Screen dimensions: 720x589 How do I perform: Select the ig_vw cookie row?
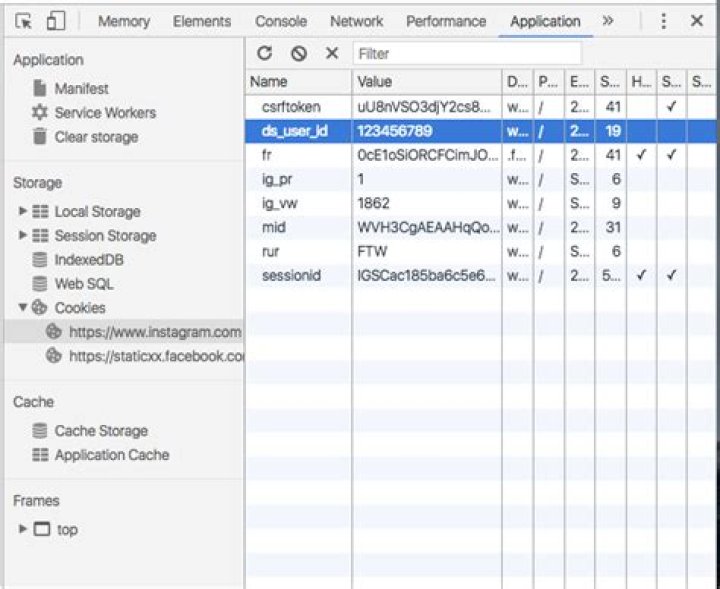(481, 203)
